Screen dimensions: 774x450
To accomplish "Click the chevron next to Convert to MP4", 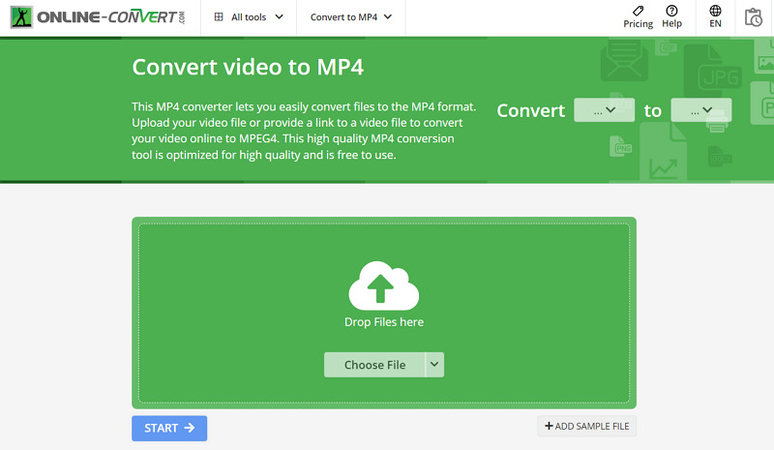I will coord(387,17).
